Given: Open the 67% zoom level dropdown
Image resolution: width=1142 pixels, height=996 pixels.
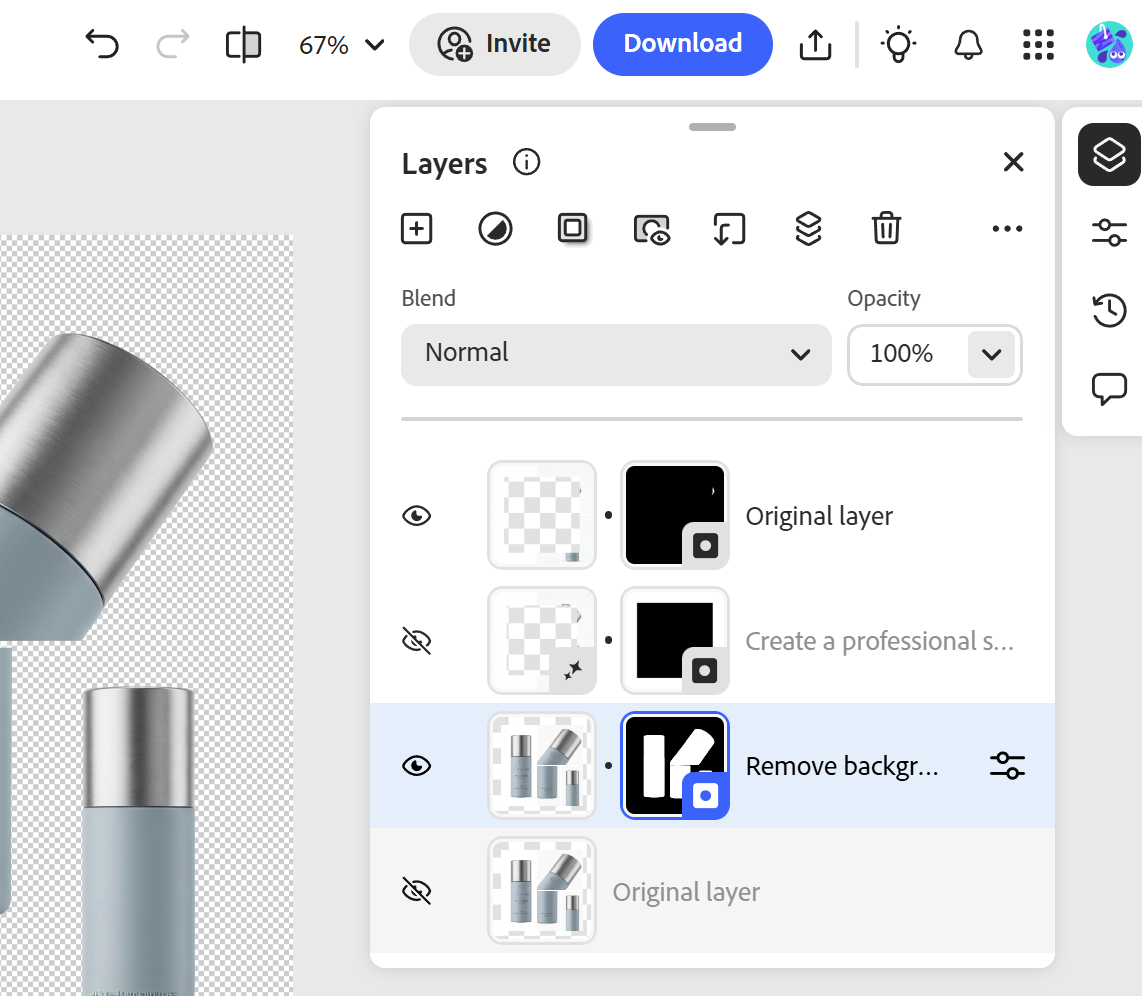Looking at the screenshot, I should (342, 45).
